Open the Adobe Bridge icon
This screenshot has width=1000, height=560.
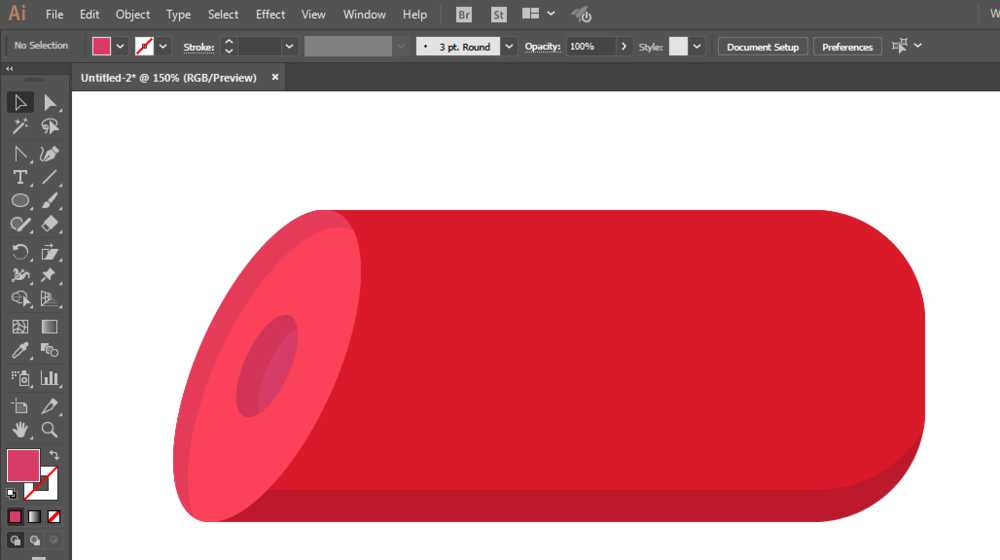(x=464, y=15)
